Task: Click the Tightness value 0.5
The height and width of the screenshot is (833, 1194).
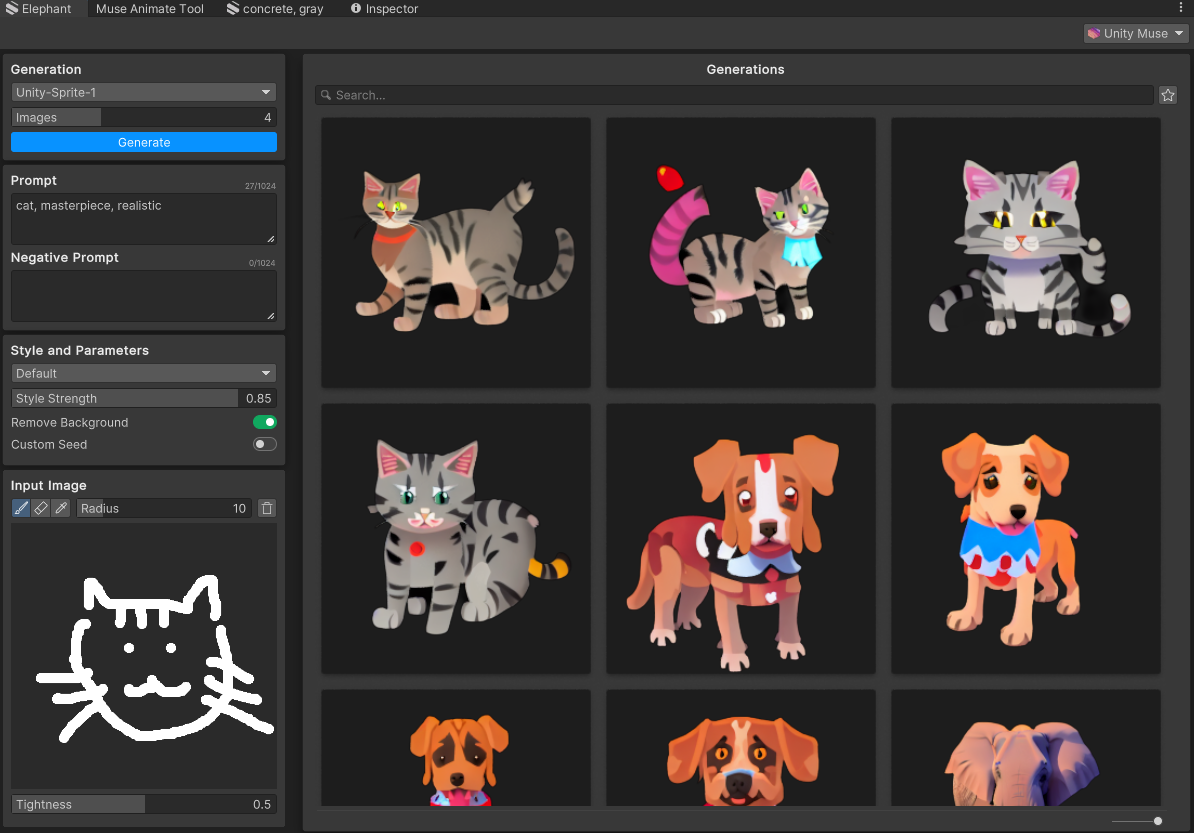Action: (261, 804)
